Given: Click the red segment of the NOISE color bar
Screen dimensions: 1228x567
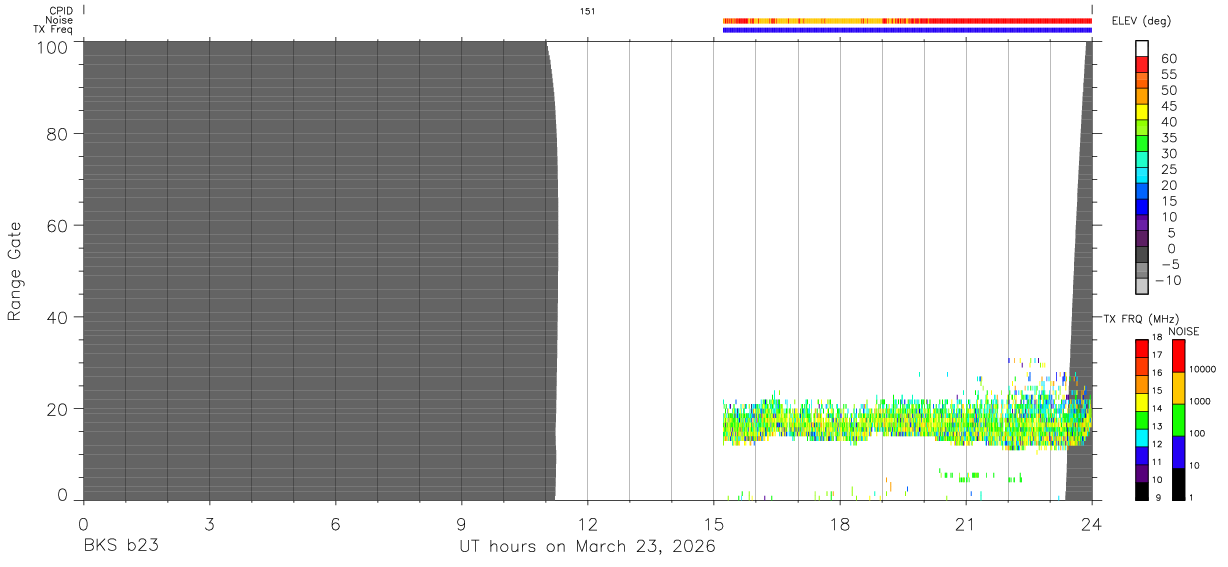Looking at the screenshot, I should pos(1178,356).
